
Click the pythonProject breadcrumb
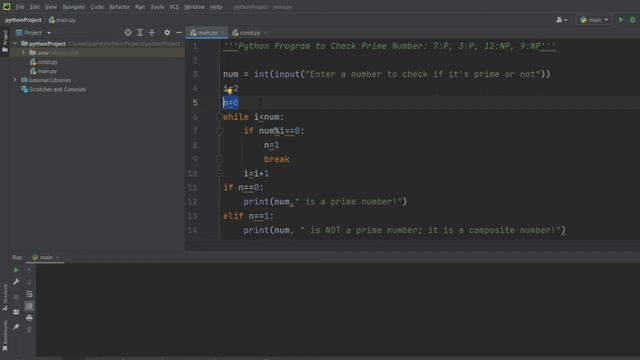pos(23,20)
